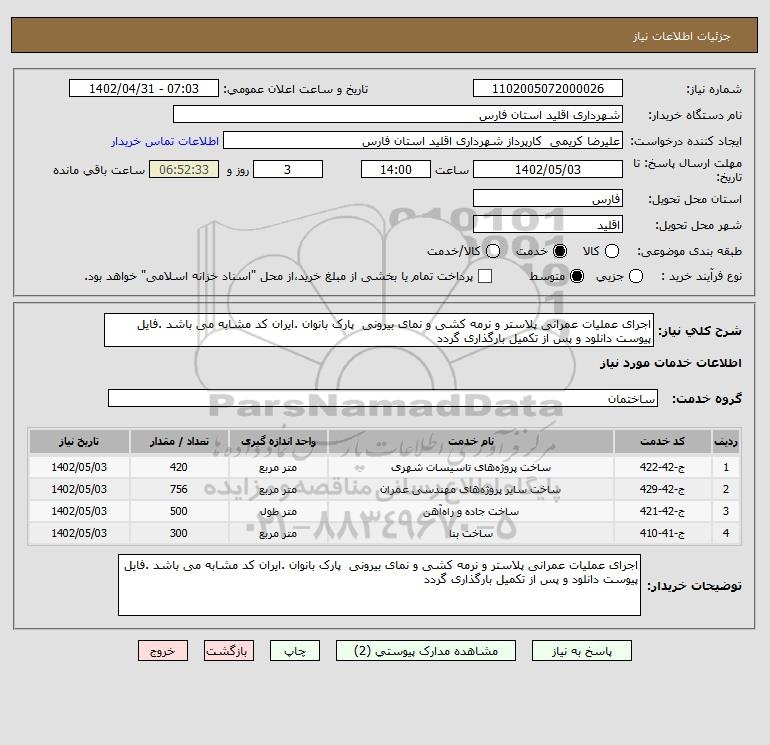Click the واحد اندازه گیری column header
The width and height of the screenshot is (770, 745).
pyautogui.click(x=278, y=441)
